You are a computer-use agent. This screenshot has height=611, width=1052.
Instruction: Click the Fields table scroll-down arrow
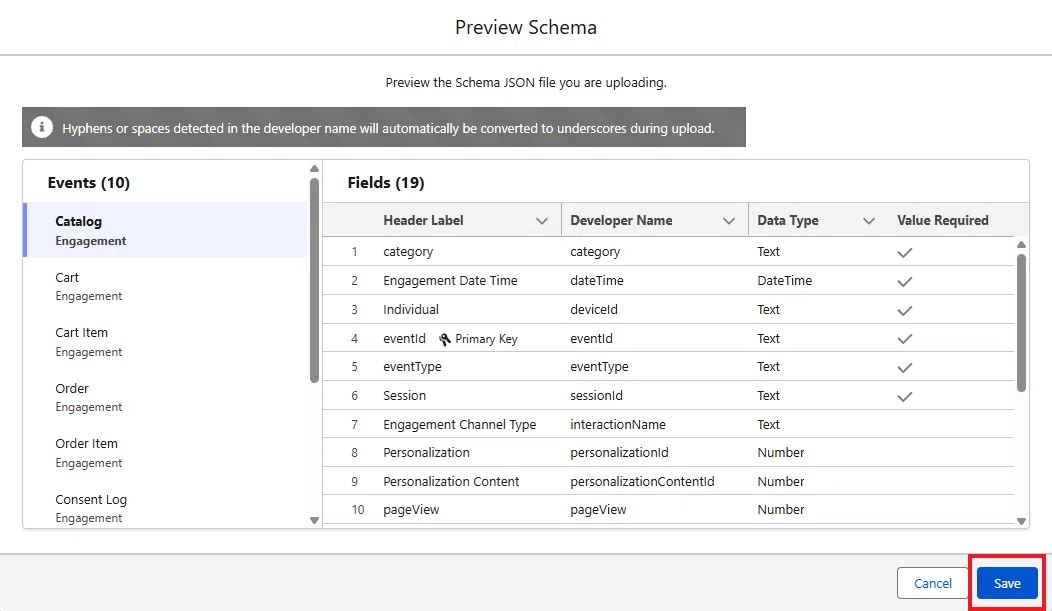tap(1021, 521)
